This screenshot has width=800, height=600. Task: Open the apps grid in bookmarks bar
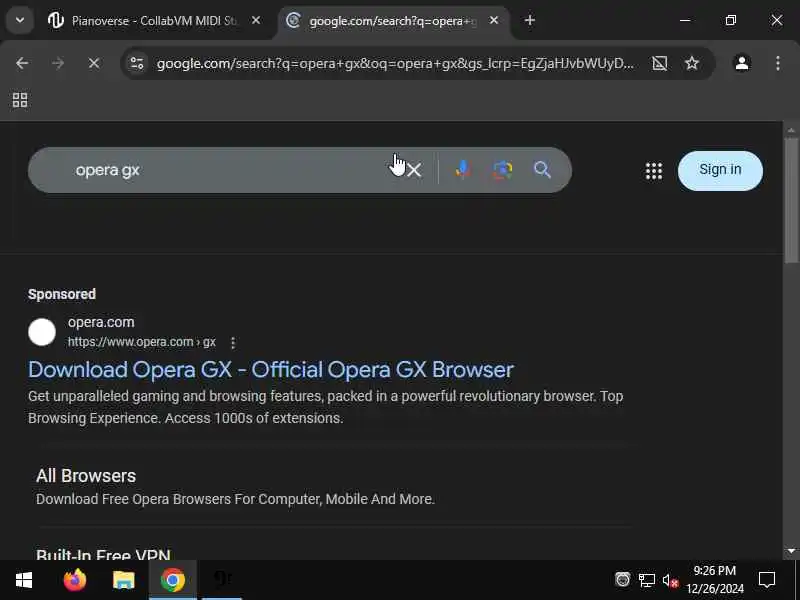pos(20,100)
